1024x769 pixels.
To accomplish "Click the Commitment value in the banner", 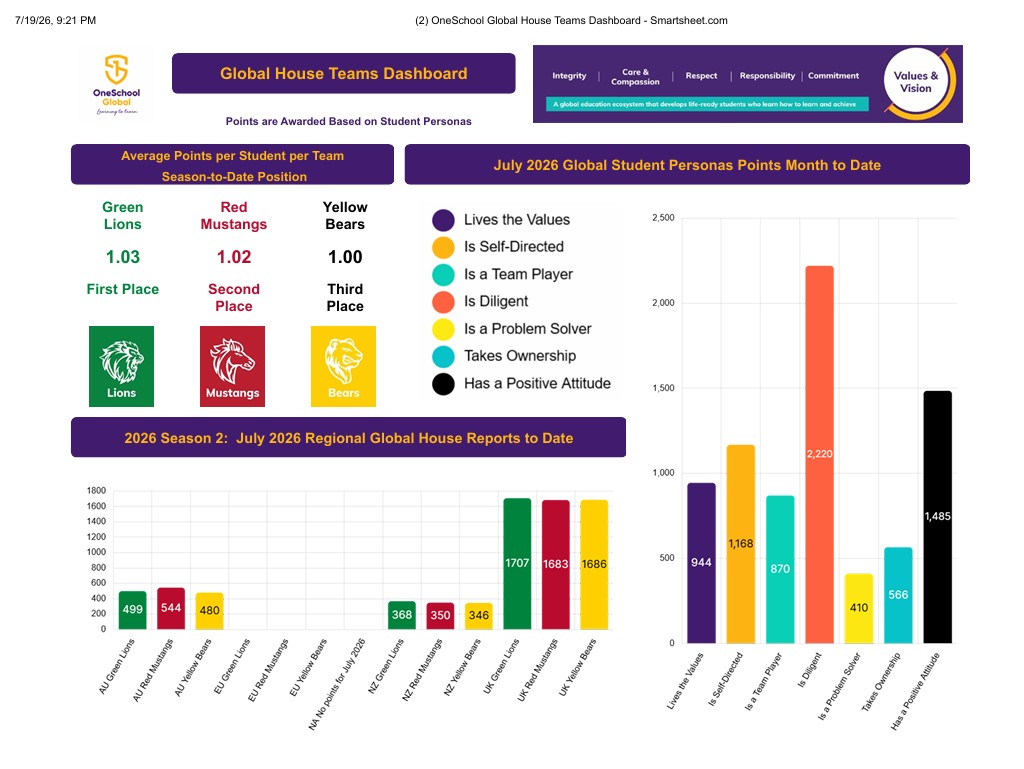I will tap(833, 76).
